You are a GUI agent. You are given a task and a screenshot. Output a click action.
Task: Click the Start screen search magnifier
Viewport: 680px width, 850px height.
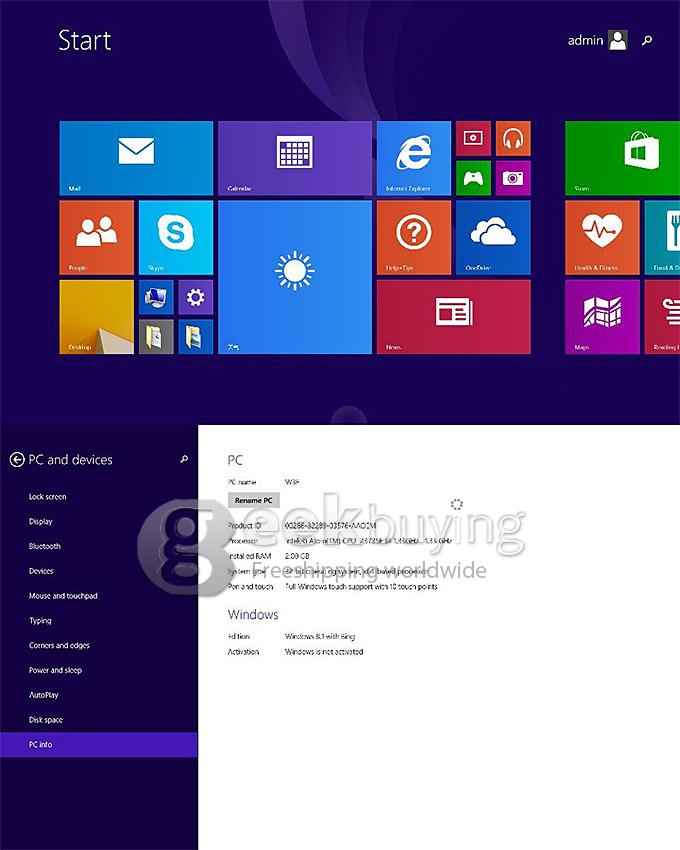click(647, 40)
